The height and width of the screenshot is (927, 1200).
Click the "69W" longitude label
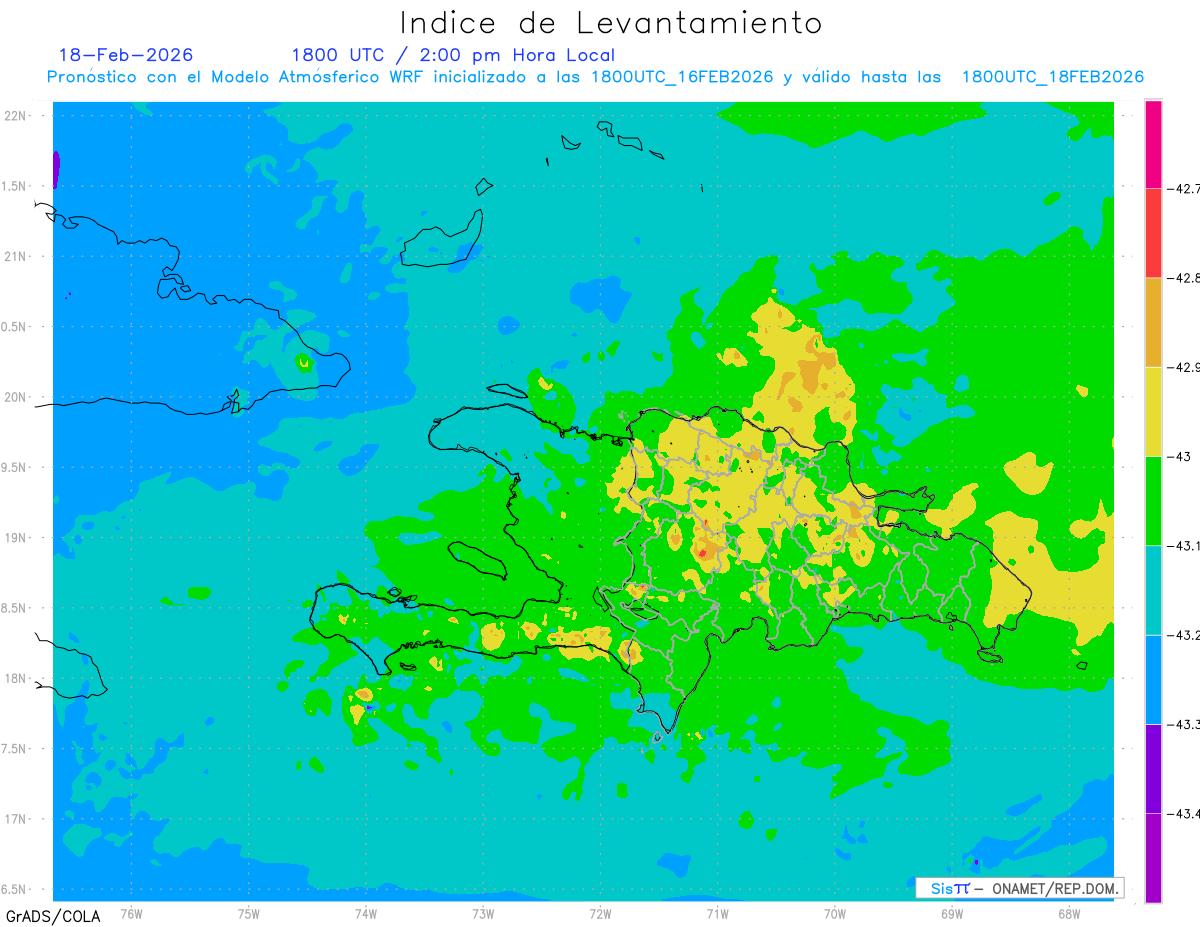click(952, 913)
